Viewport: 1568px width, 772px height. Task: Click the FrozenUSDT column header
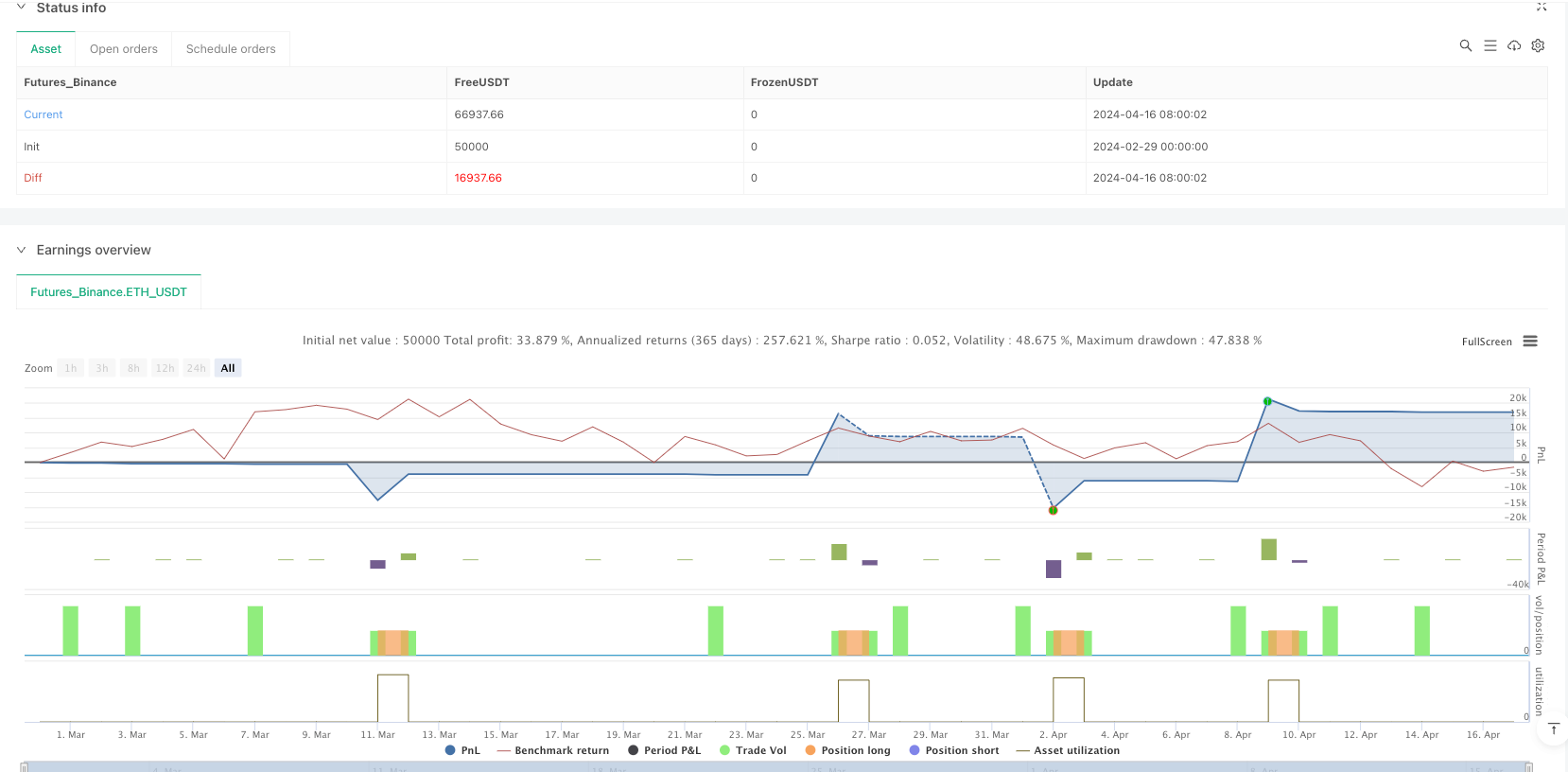coord(784,82)
